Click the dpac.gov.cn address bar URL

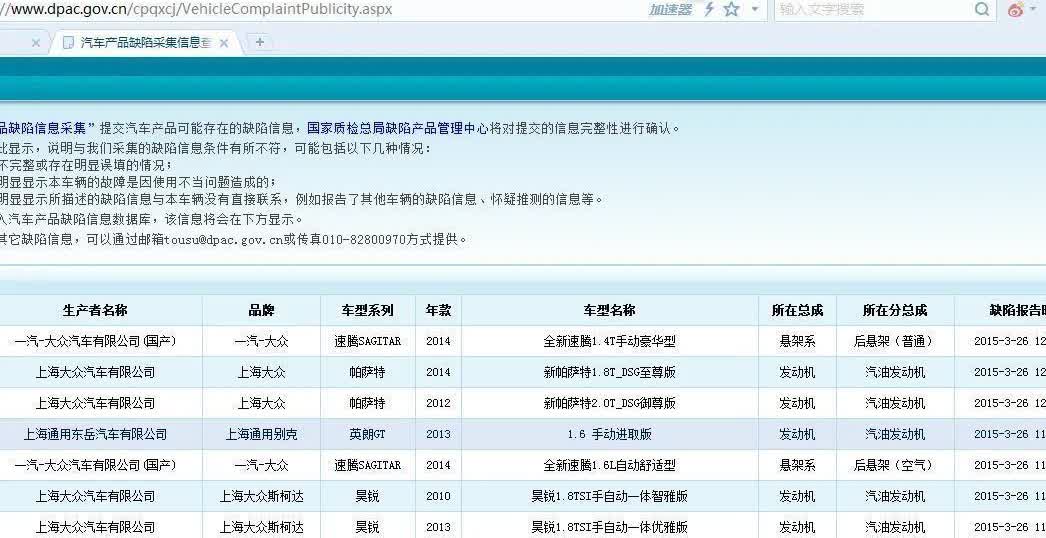click(197, 9)
